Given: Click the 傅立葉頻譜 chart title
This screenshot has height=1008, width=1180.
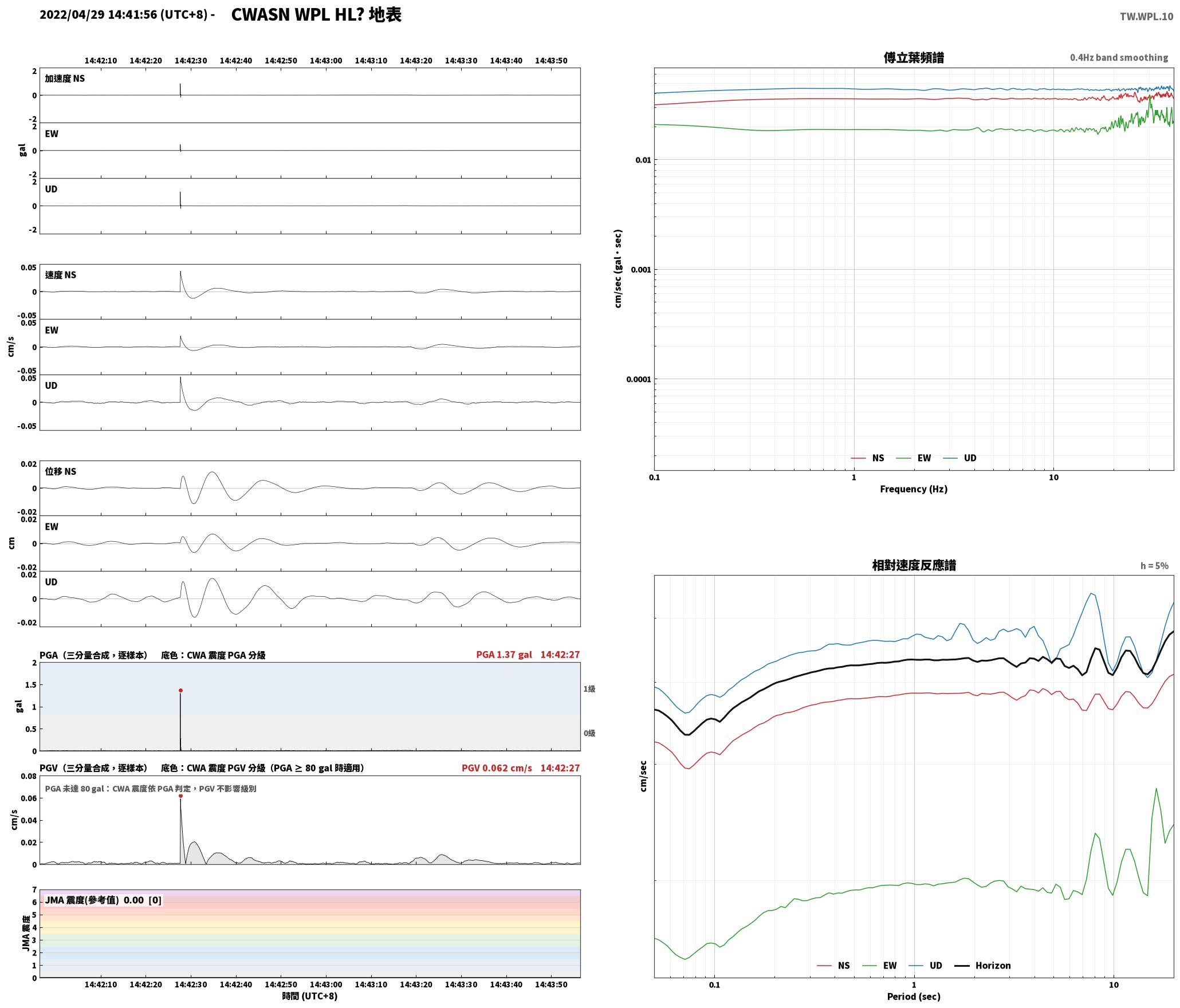Looking at the screenshot, I should [x=914, y=58].
